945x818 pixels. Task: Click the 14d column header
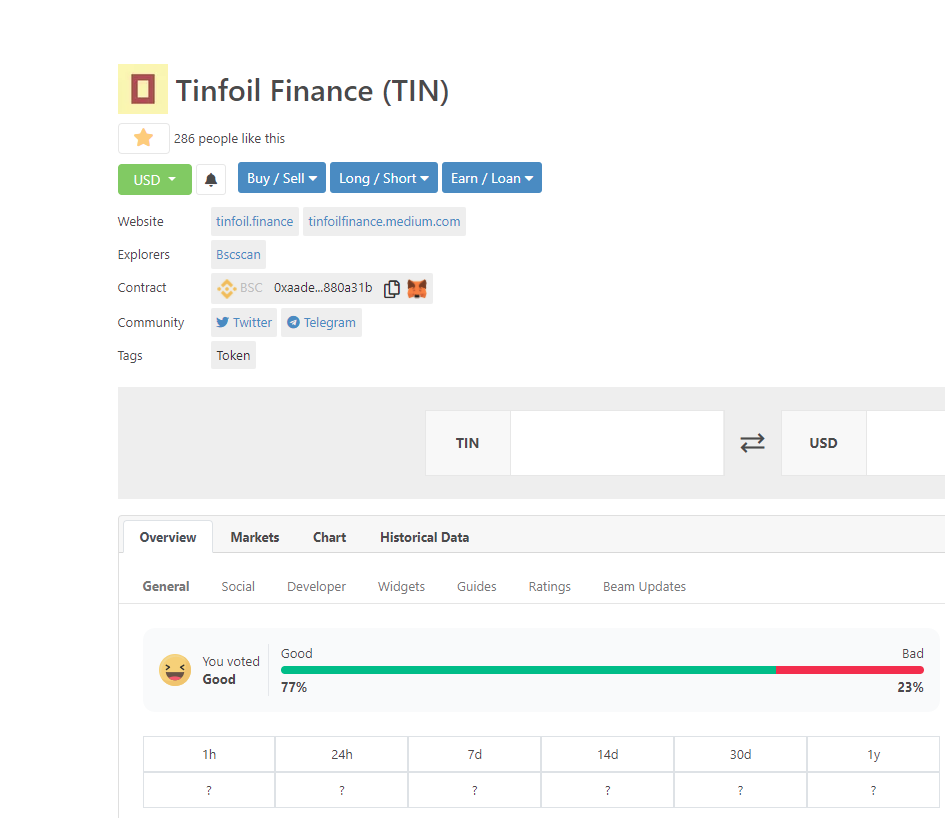click(x=608, y=754)
